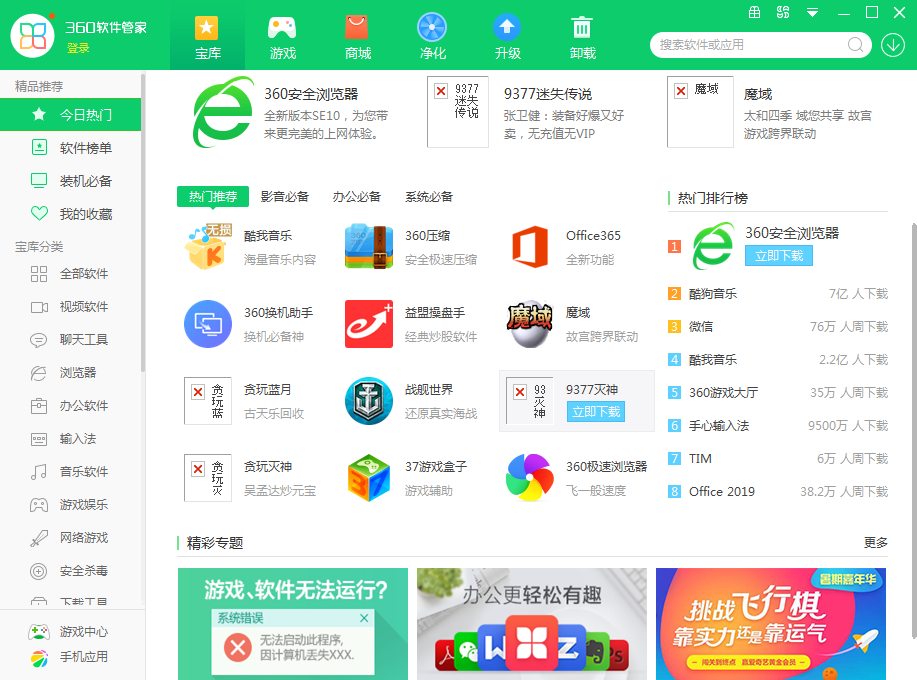This screenshot has width=917, height=680.
Task: Open the 卸载 trash tab
Action: click(582, 36)
